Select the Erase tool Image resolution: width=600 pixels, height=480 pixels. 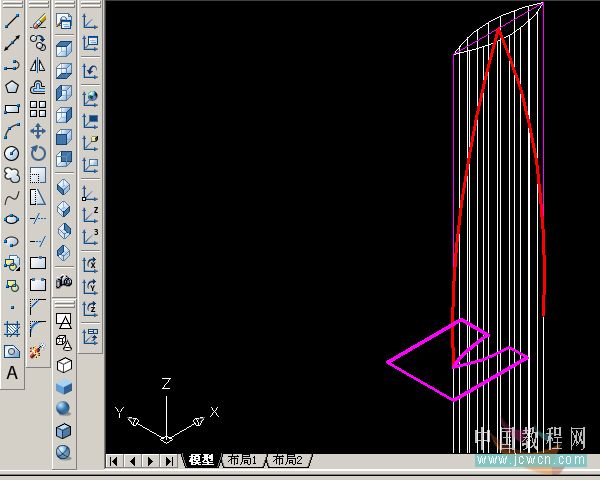pyautogui.click(x=38, y=21)
